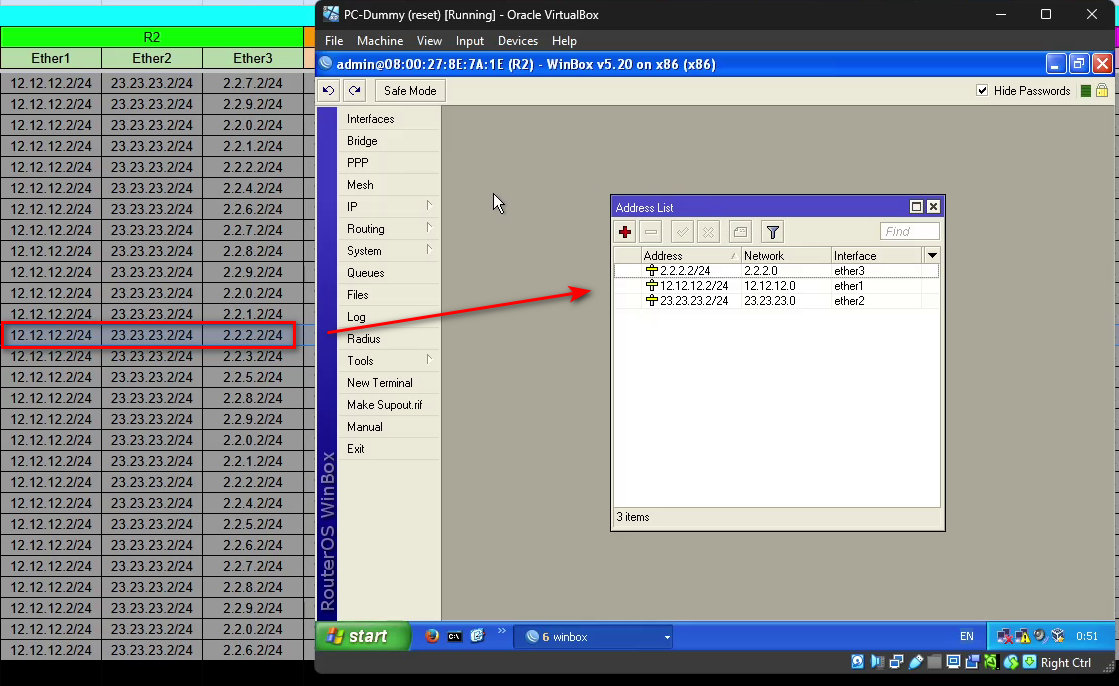
Task: Click the green CPU load indicator in WinBox
Action: [x=1085, y=91]
